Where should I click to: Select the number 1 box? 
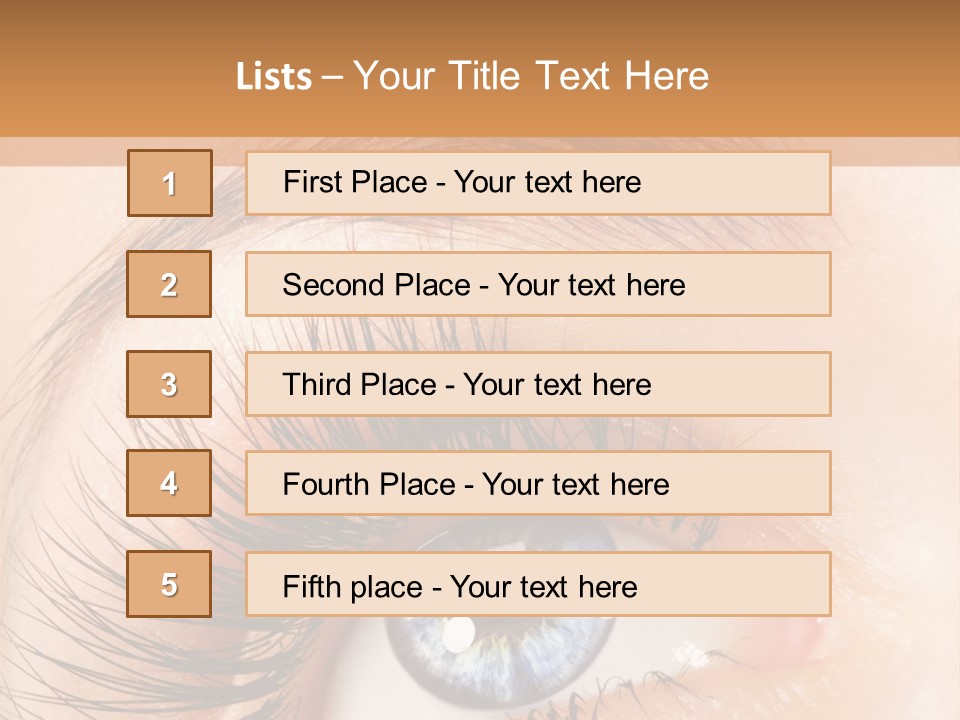[169, 183]
